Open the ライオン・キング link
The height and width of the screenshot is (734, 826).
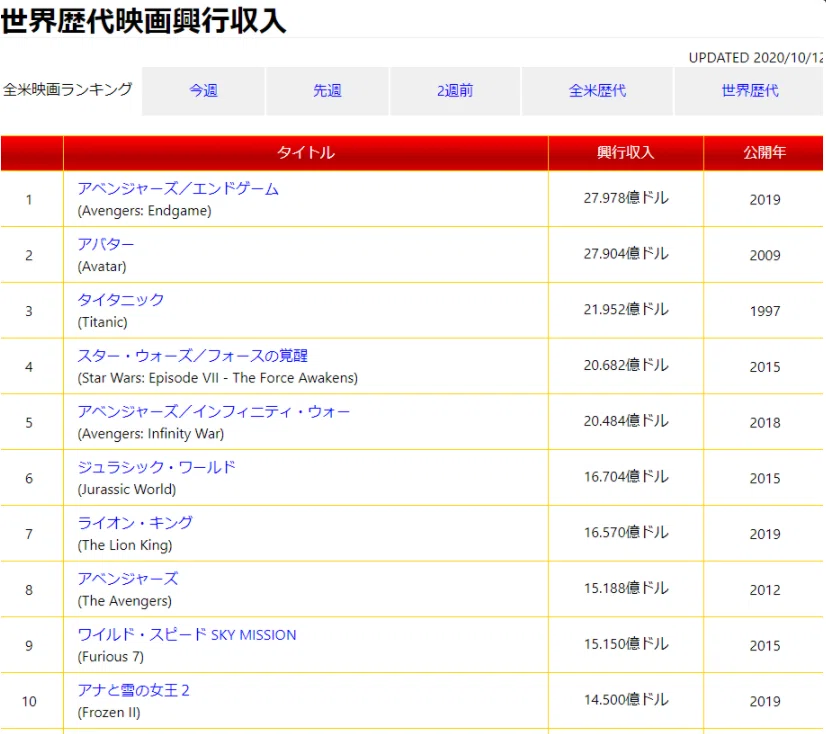(x=135, y=523)
